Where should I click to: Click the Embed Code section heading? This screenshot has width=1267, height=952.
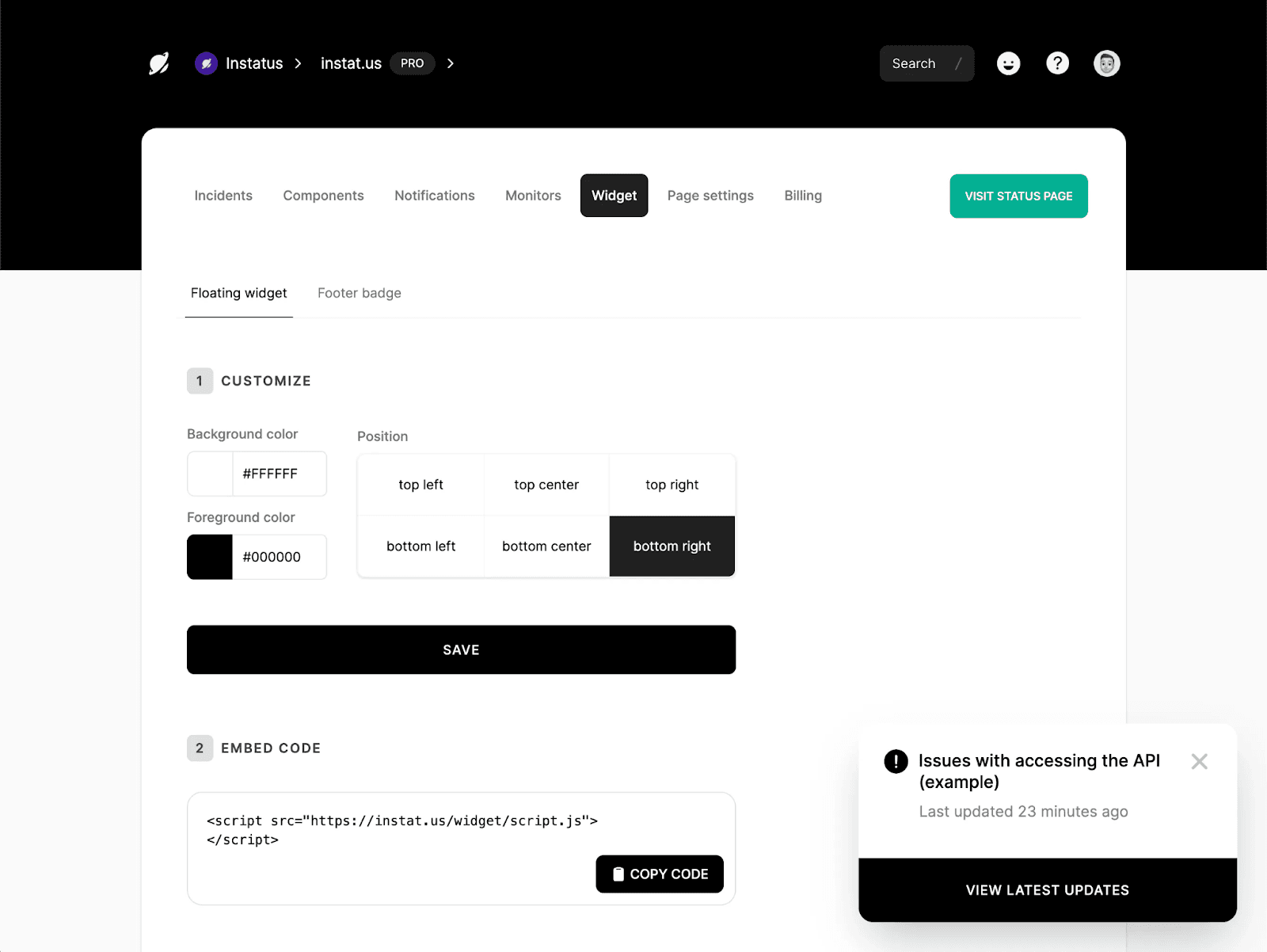(x=271, y=748)
